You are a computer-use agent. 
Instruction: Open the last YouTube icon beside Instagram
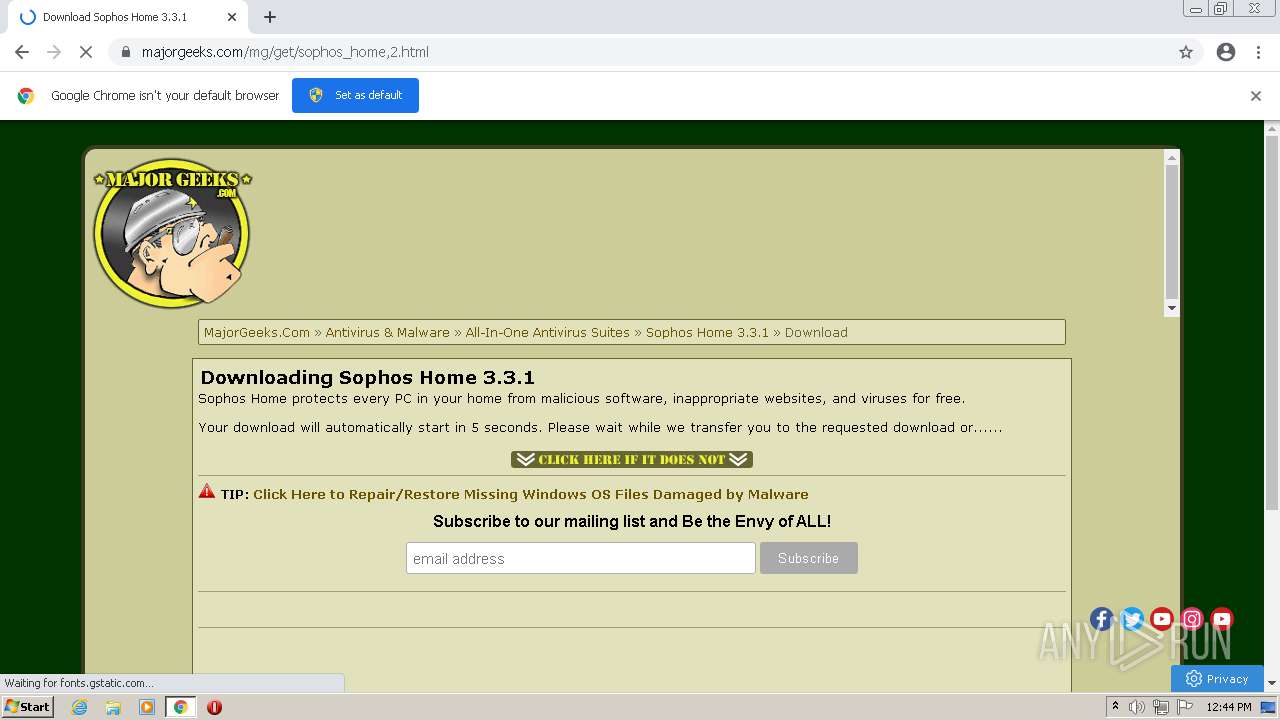point(1222,619)
